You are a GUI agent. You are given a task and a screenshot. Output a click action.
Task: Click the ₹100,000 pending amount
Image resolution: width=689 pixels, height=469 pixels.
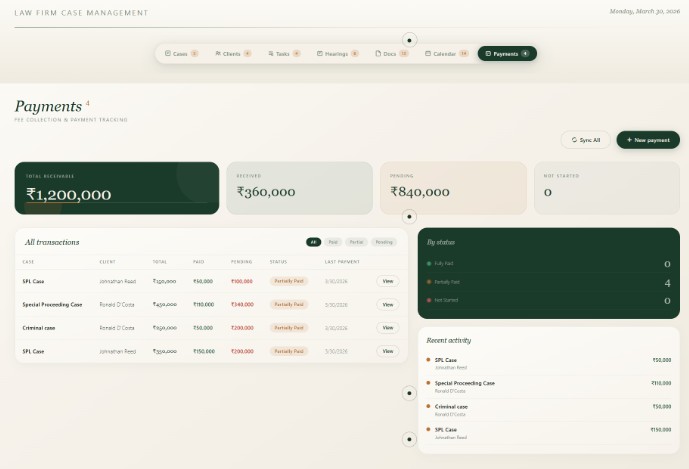(242, 281)
